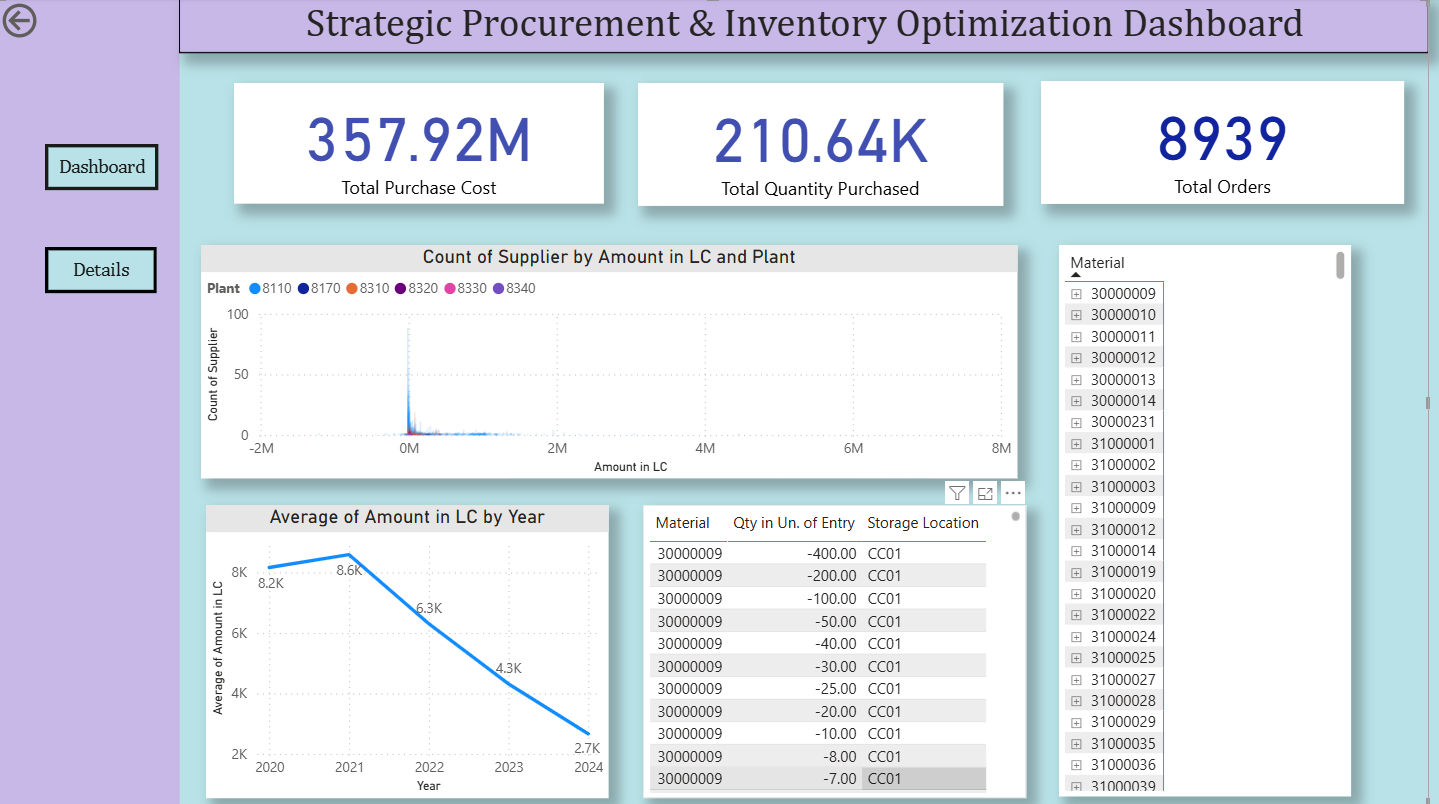This screenshot has width=1439, height=804.
Task: Click the Total Purchase Cost 357.92M card
Action: pyautogui.click(x=419, y=143)
